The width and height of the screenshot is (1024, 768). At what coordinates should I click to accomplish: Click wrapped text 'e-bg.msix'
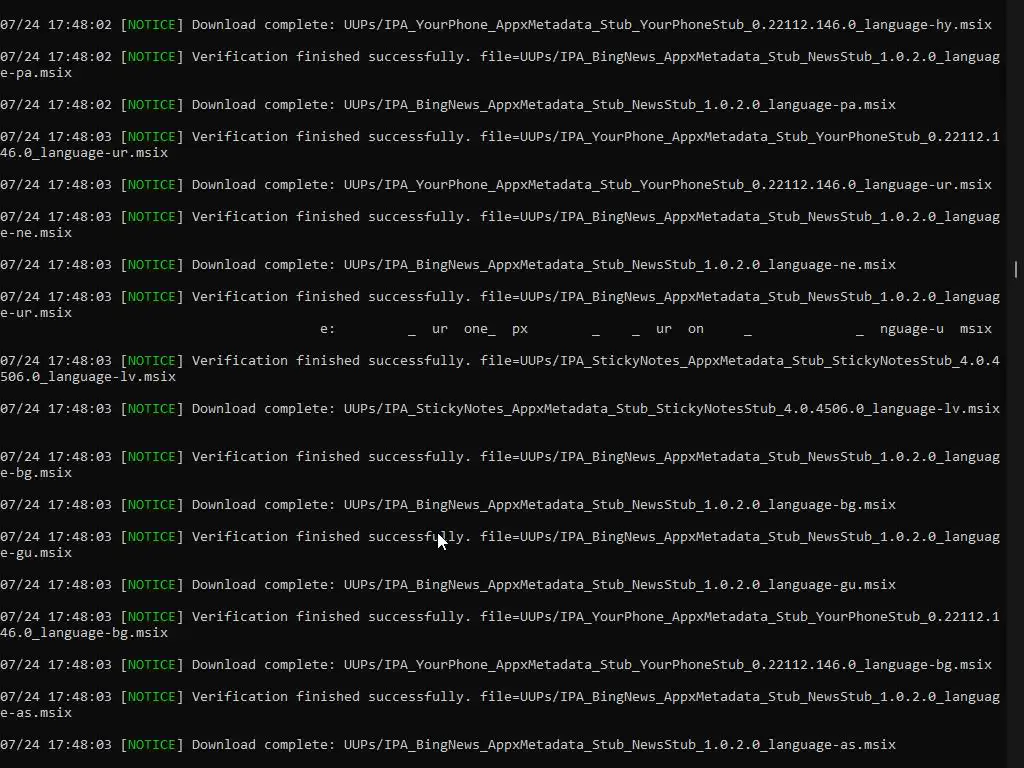click(x=36, y=473)
